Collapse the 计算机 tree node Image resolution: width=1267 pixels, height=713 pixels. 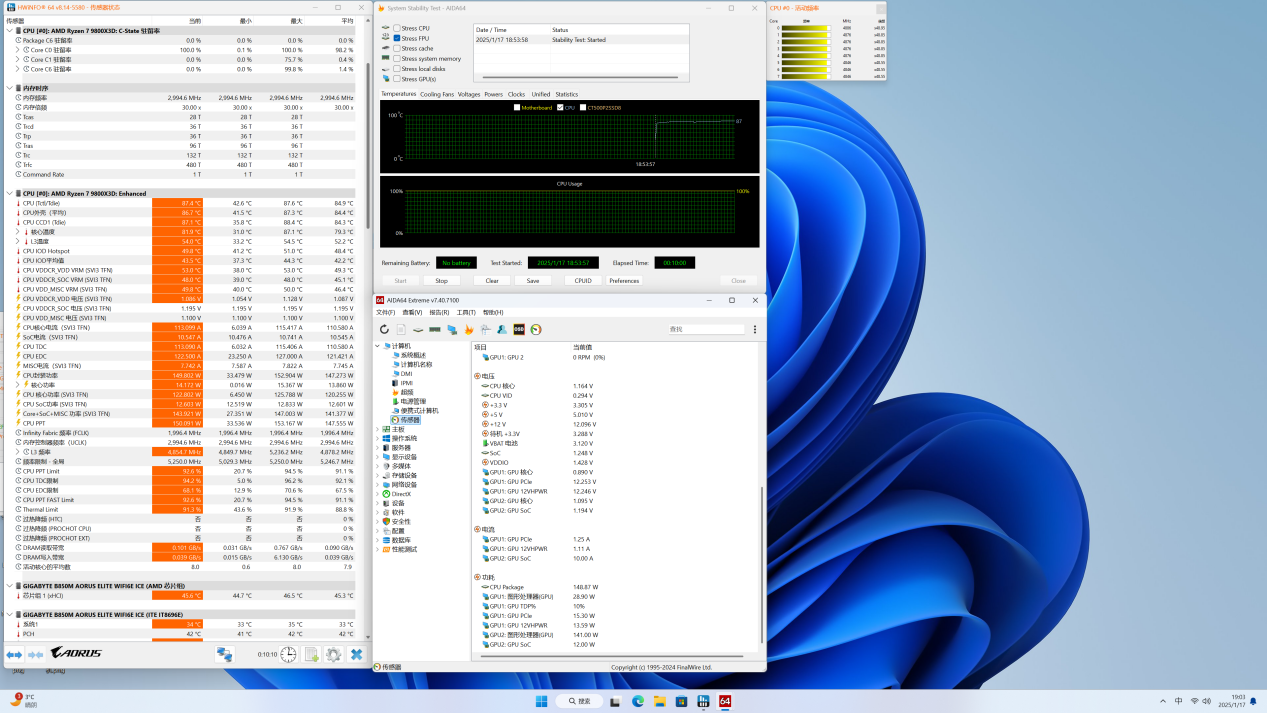pos(378,346)
